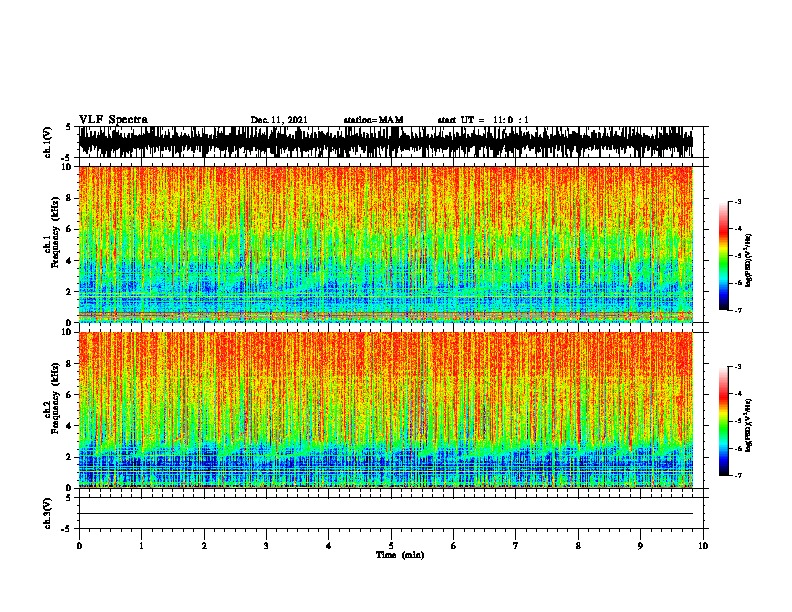Click the "Time (min)" x-axis label
Viewport: 792px width, 612px height.
click(400, 555)
